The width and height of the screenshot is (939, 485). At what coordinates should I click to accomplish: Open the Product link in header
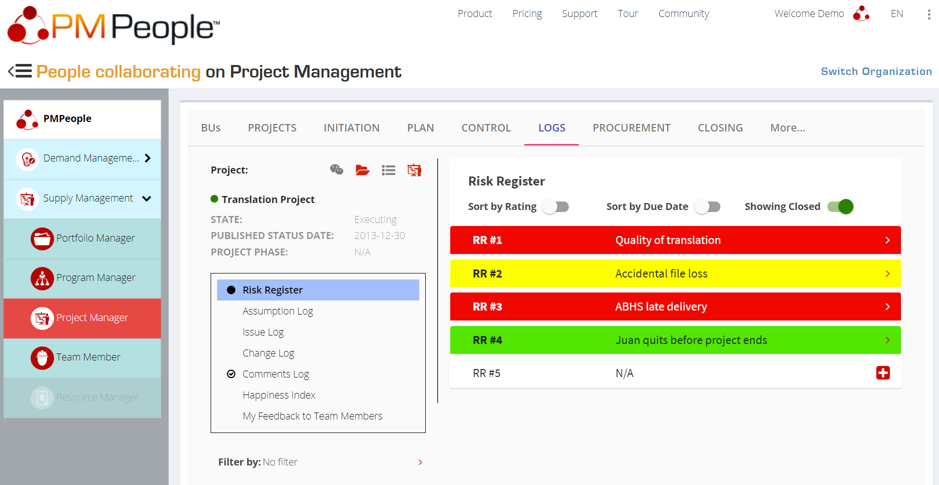475,14
